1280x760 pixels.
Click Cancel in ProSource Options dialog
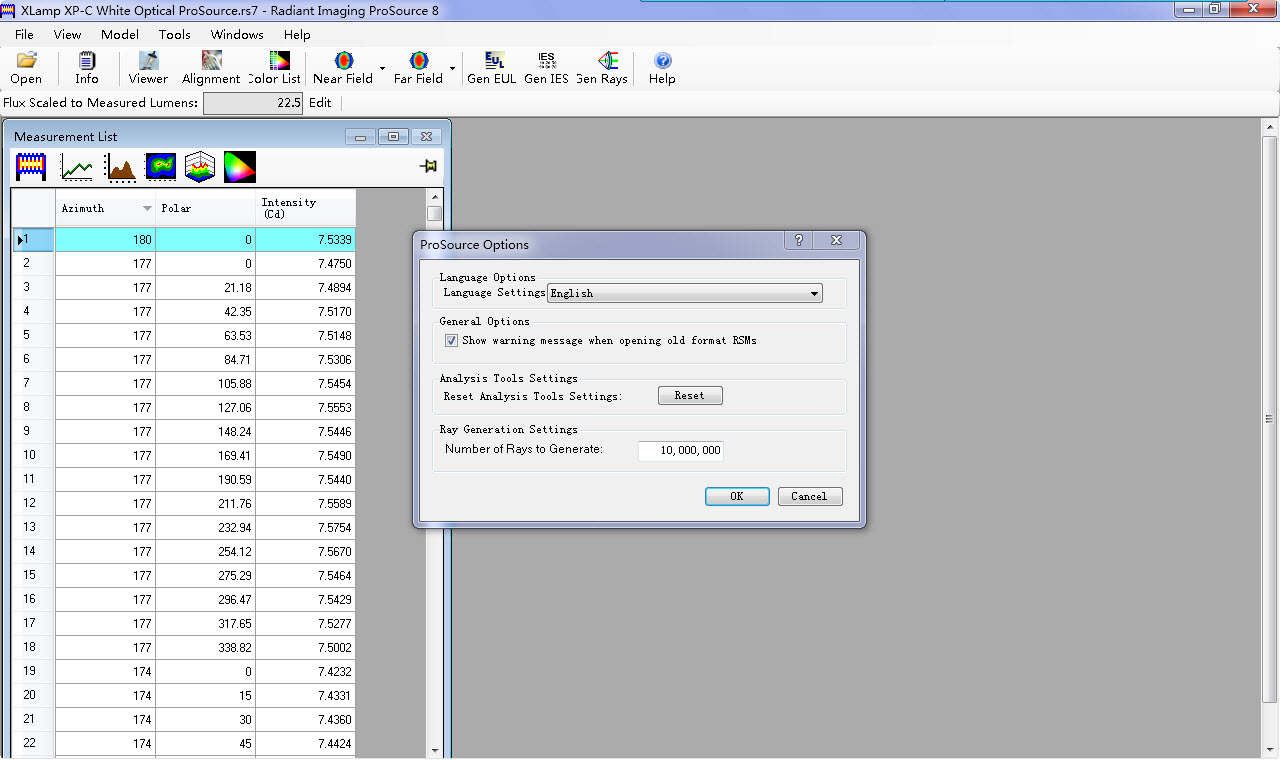(809, 496)
